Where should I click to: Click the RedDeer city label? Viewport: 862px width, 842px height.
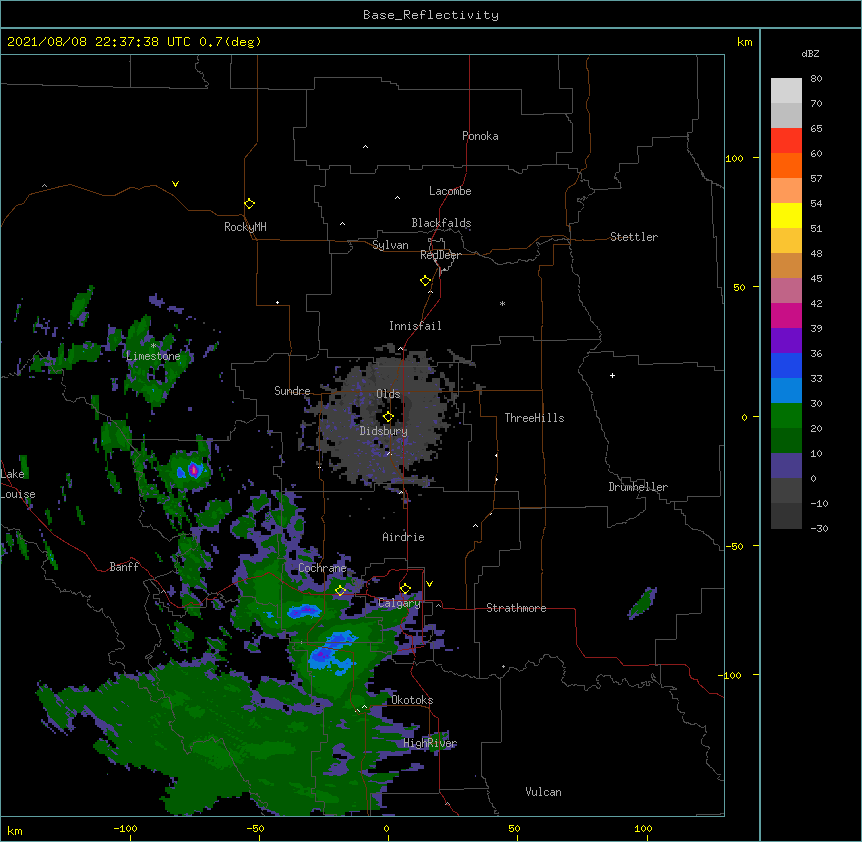[440, 255]
